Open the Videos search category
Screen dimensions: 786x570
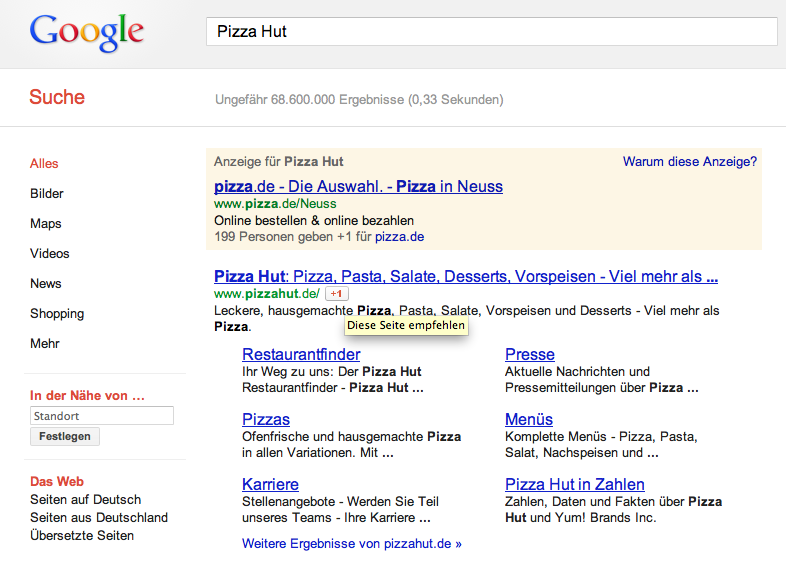50,254
